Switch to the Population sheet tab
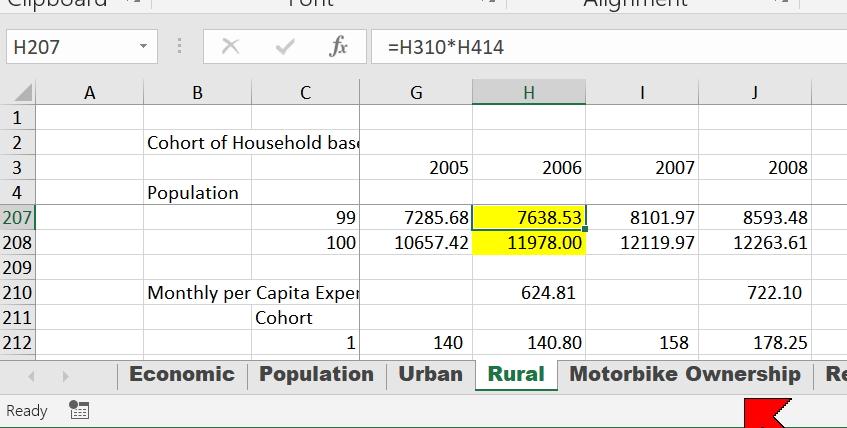 pyautogui.click(x=317, y=374)
